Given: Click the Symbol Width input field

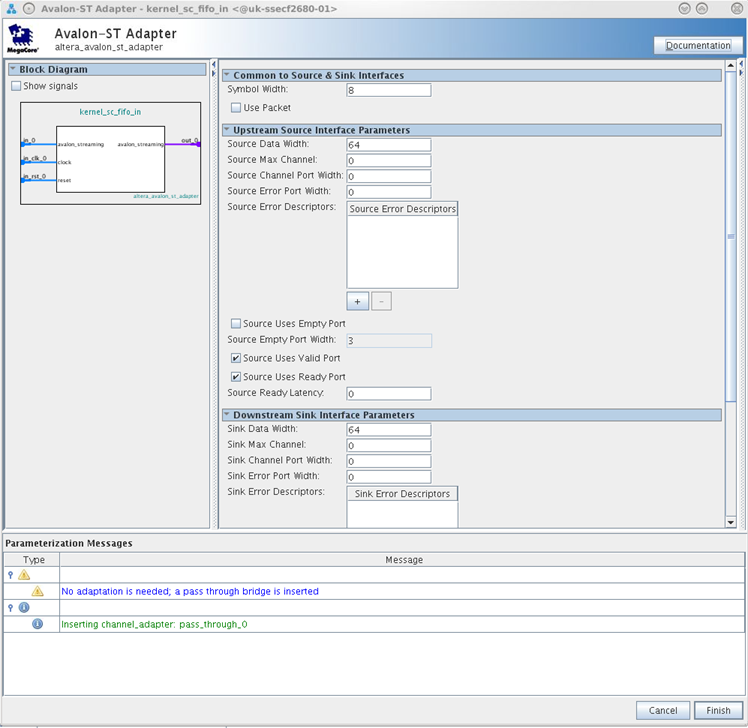Looking at the screenshot, I should [389, 90].
